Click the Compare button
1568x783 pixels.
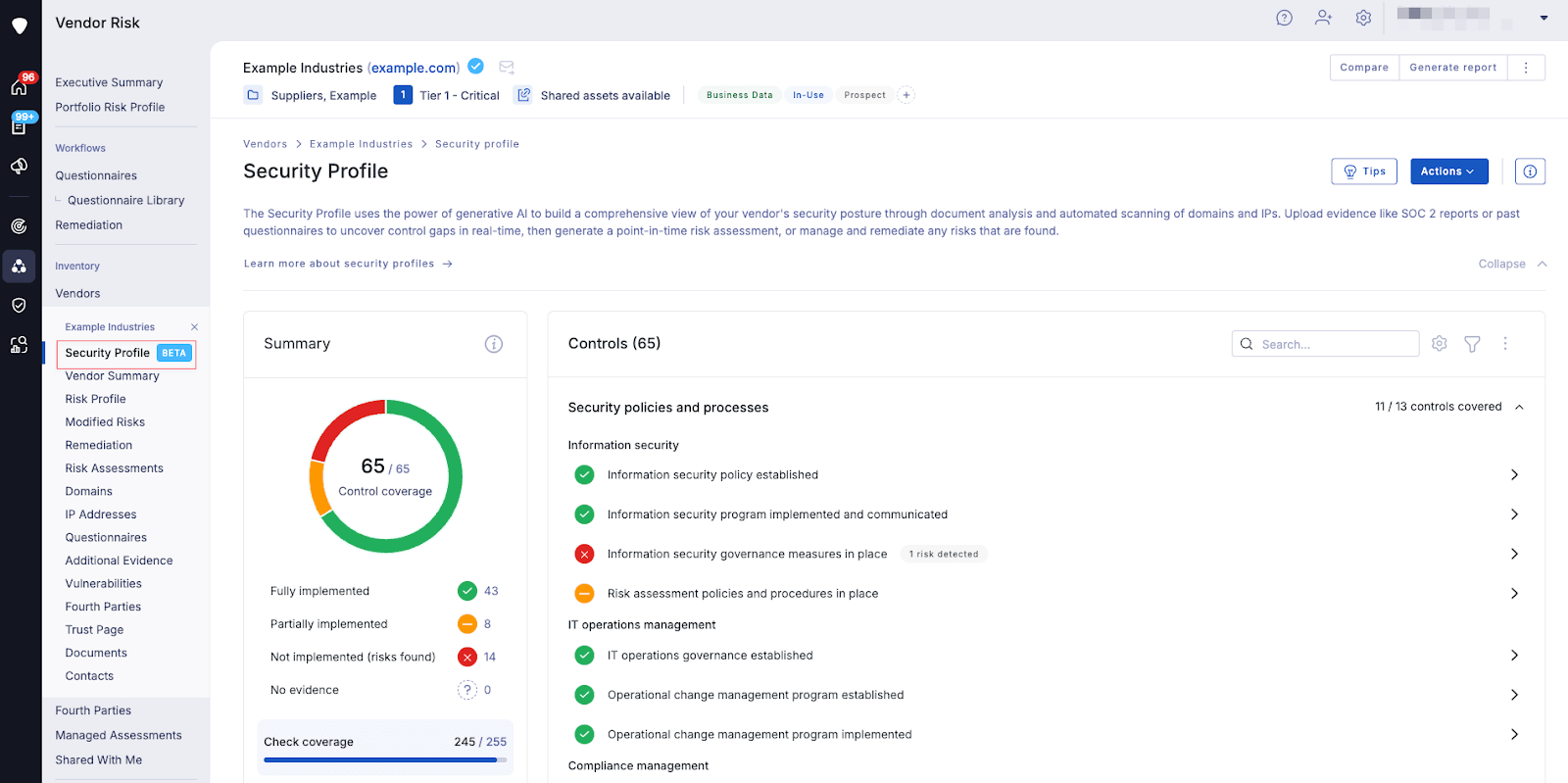tap(1364, 68)
